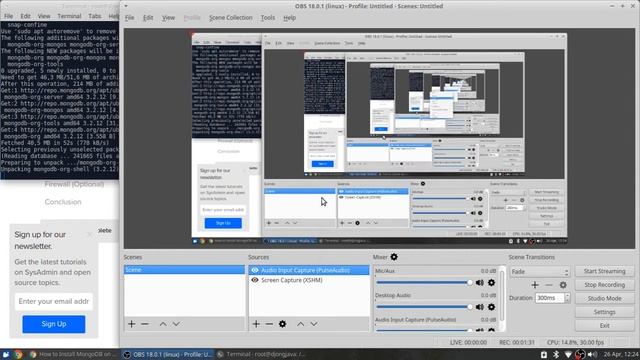Open Bluetooth tray icon
640x360 pixels.
click(556, 355)
